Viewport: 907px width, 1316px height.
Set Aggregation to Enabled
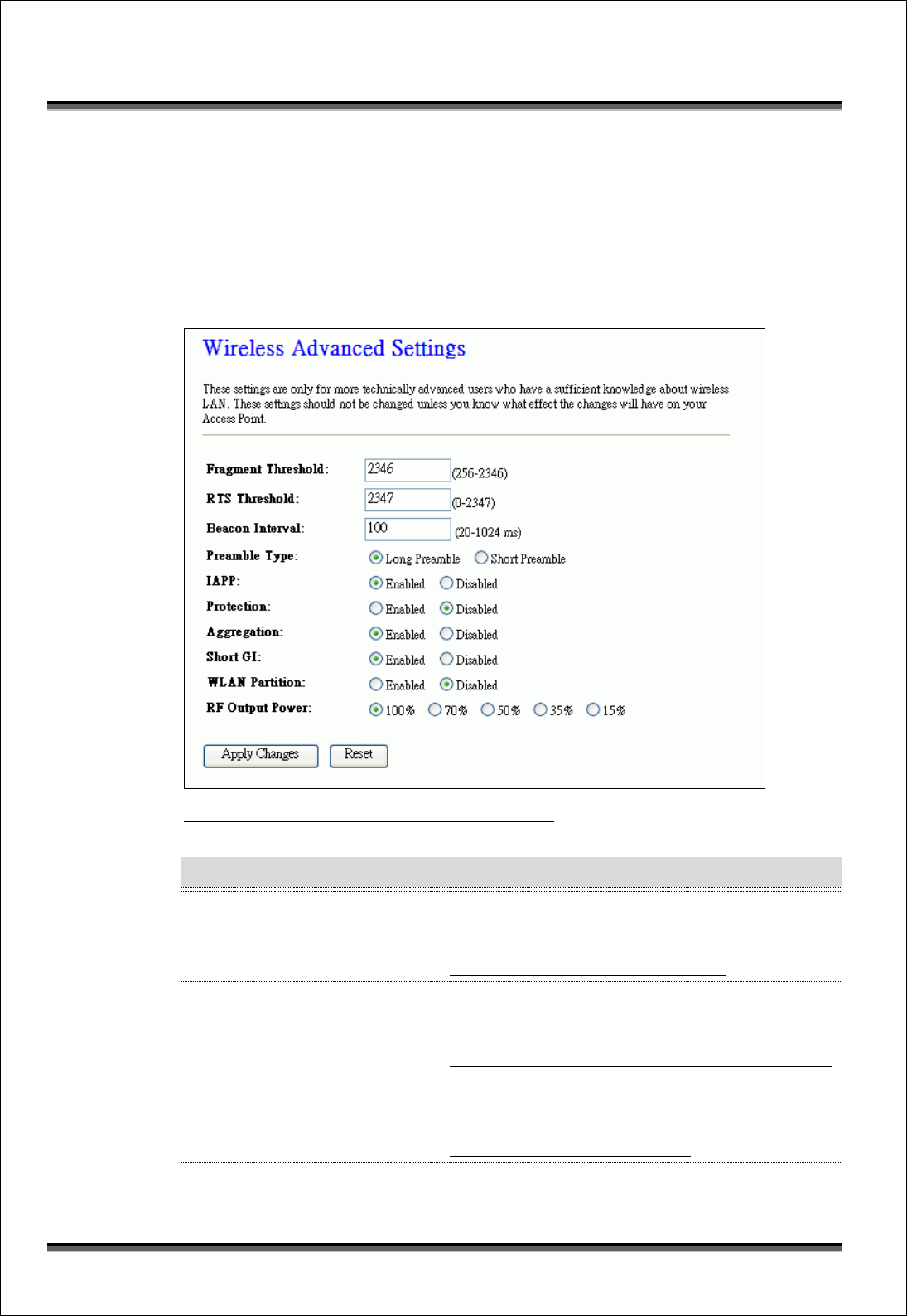tap(376, 634)
